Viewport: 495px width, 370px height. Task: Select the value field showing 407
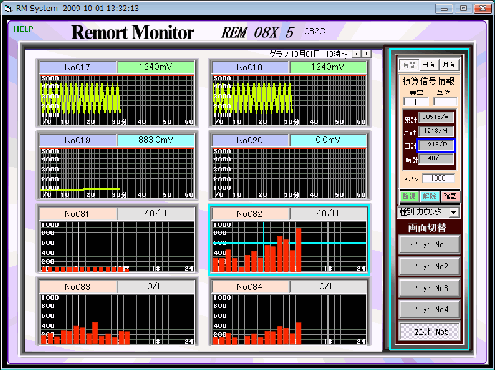(436, 159)
